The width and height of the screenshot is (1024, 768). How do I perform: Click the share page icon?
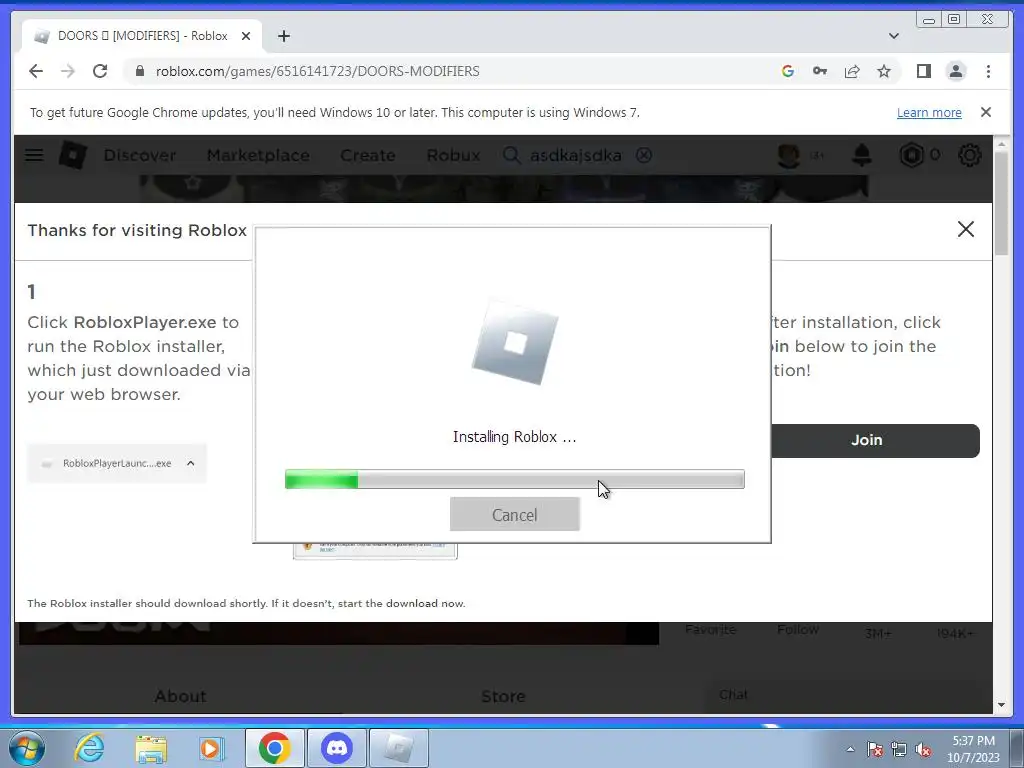coord(852,71)
